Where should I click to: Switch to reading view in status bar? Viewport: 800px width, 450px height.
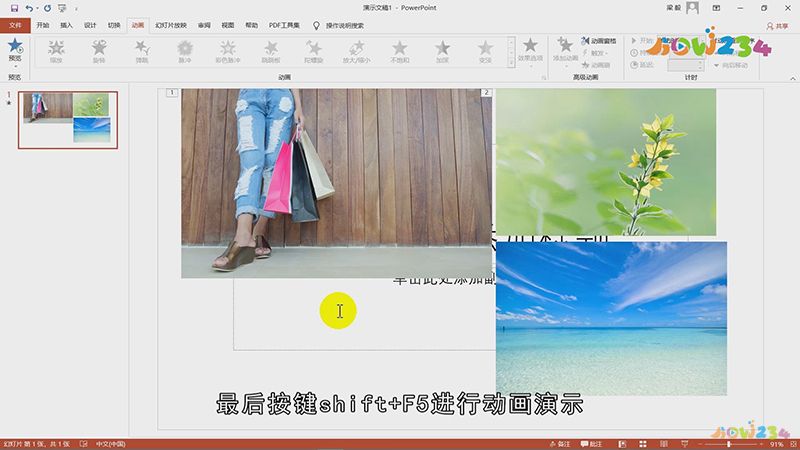(x=664, y=444)
